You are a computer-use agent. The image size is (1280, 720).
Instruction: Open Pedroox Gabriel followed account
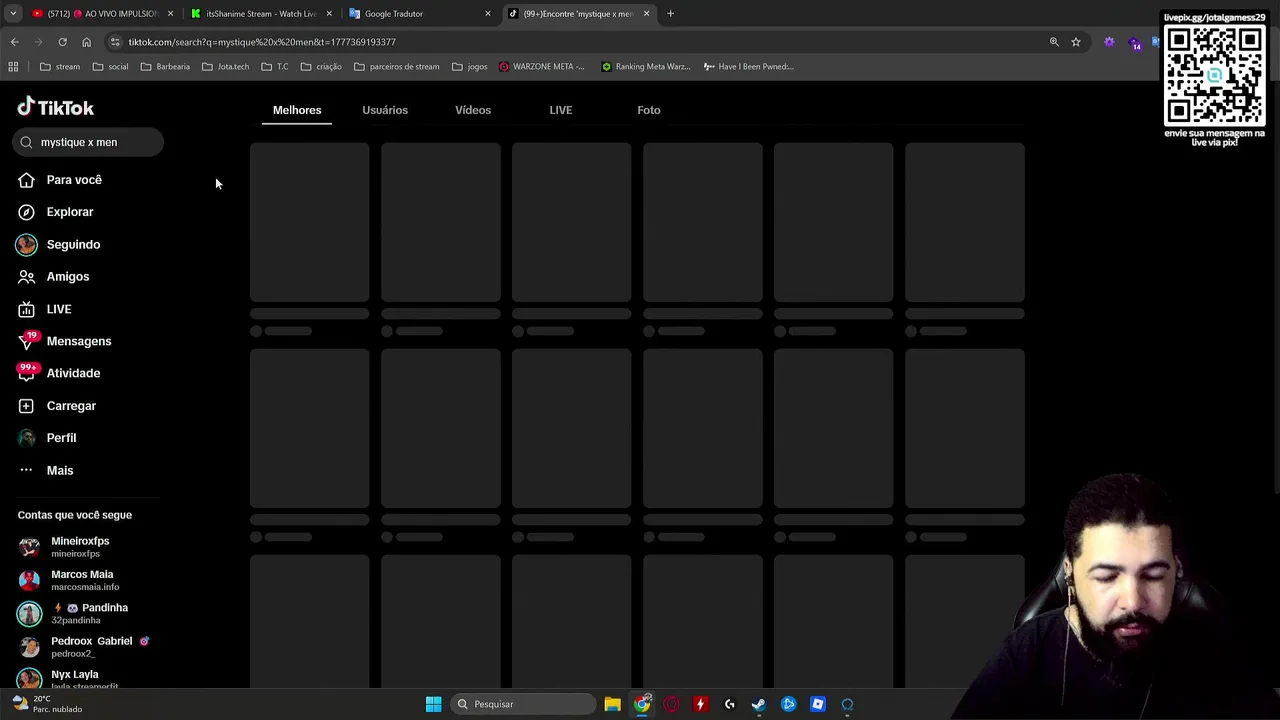click(x=84, y=647)
